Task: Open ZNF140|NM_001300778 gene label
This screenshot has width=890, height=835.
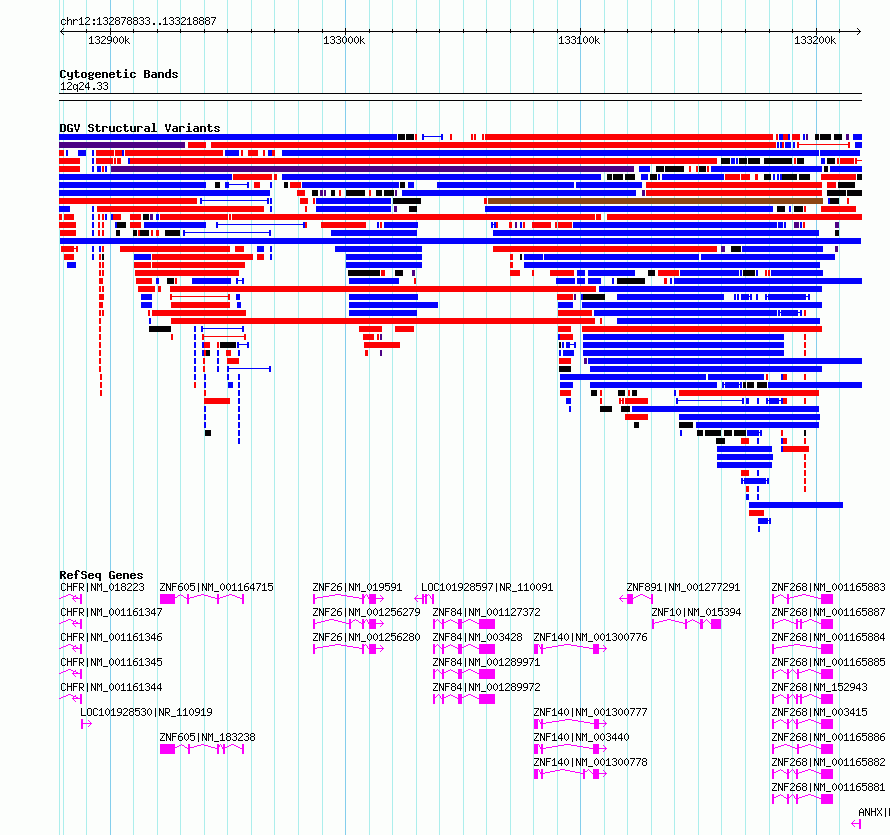Action: 590,762
